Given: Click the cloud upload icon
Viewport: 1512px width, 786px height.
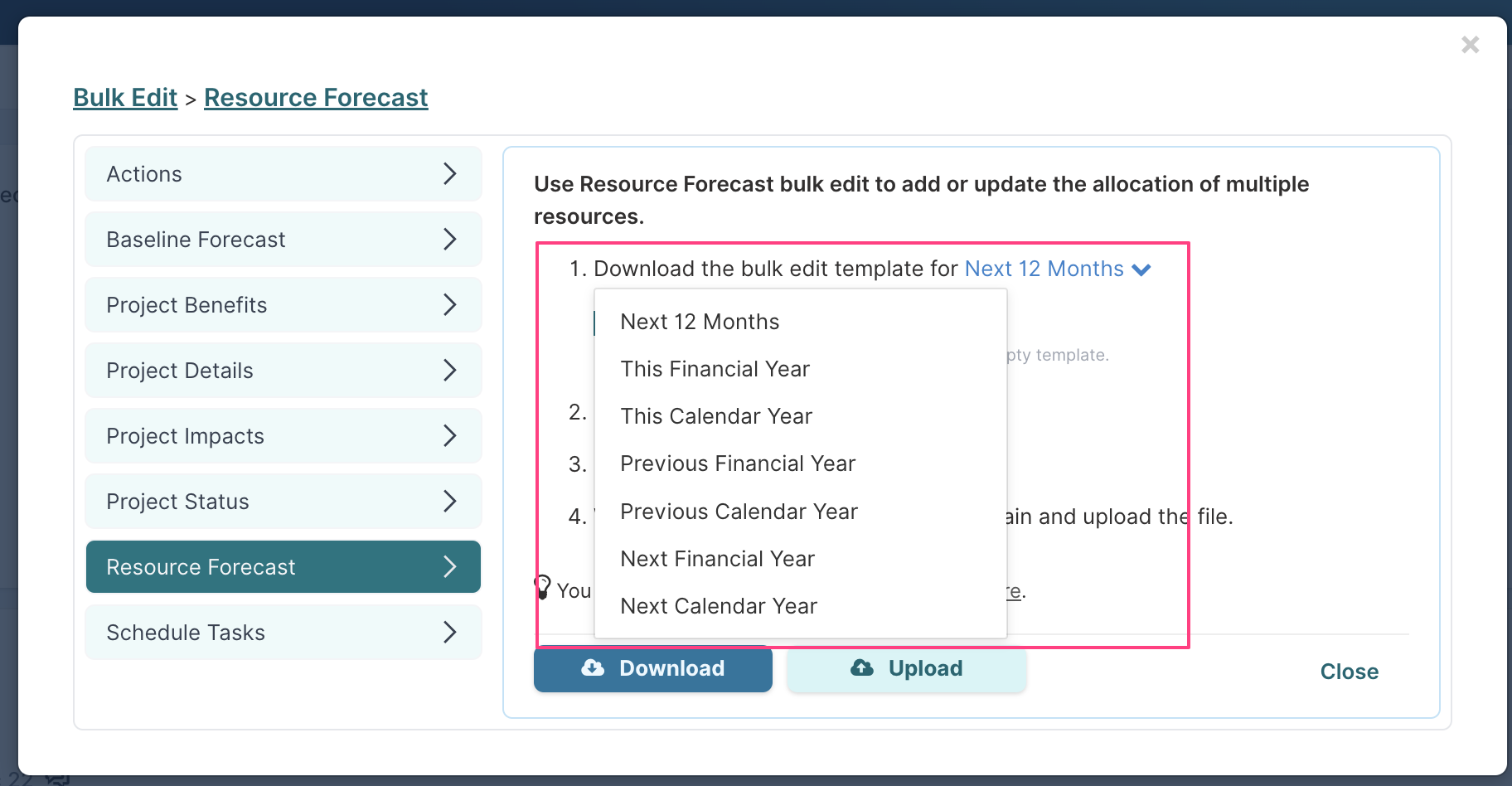Looking at the screenshot, I should click(x=862, y=668).
